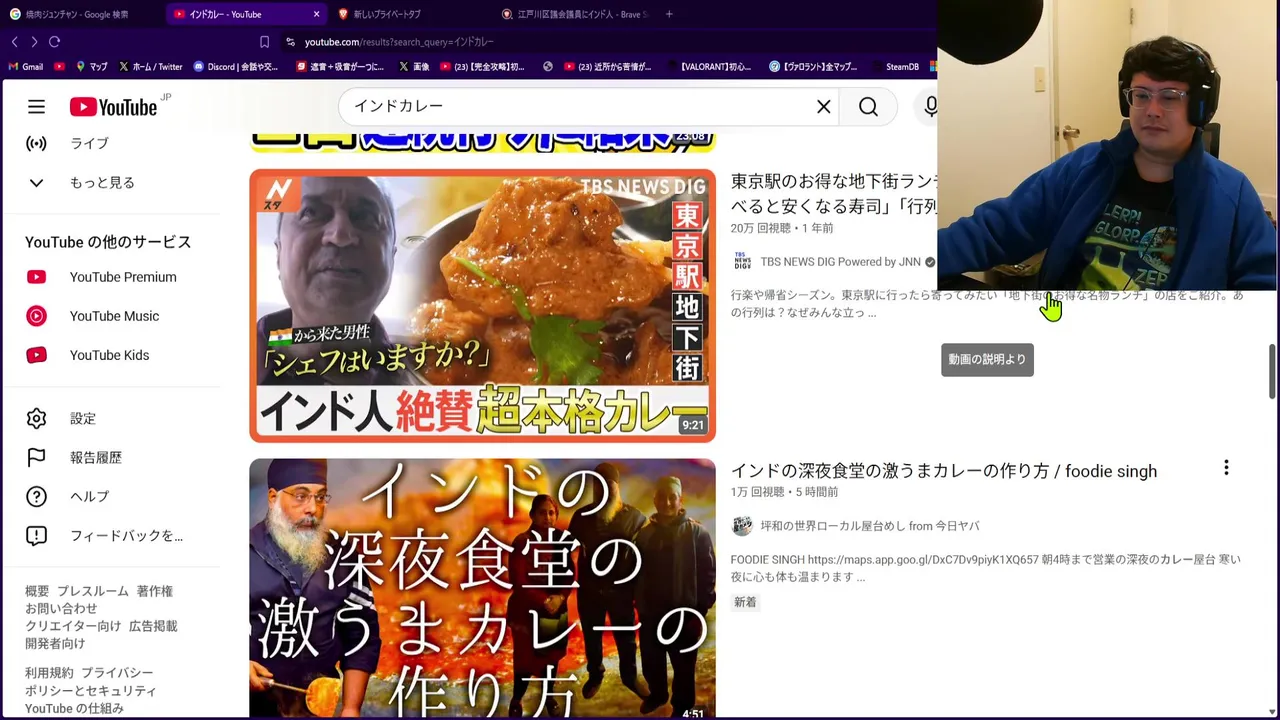Clear the search box with X
This screenshot has height=720, width=1280.
pyautogui.click(x=824, y=106)
